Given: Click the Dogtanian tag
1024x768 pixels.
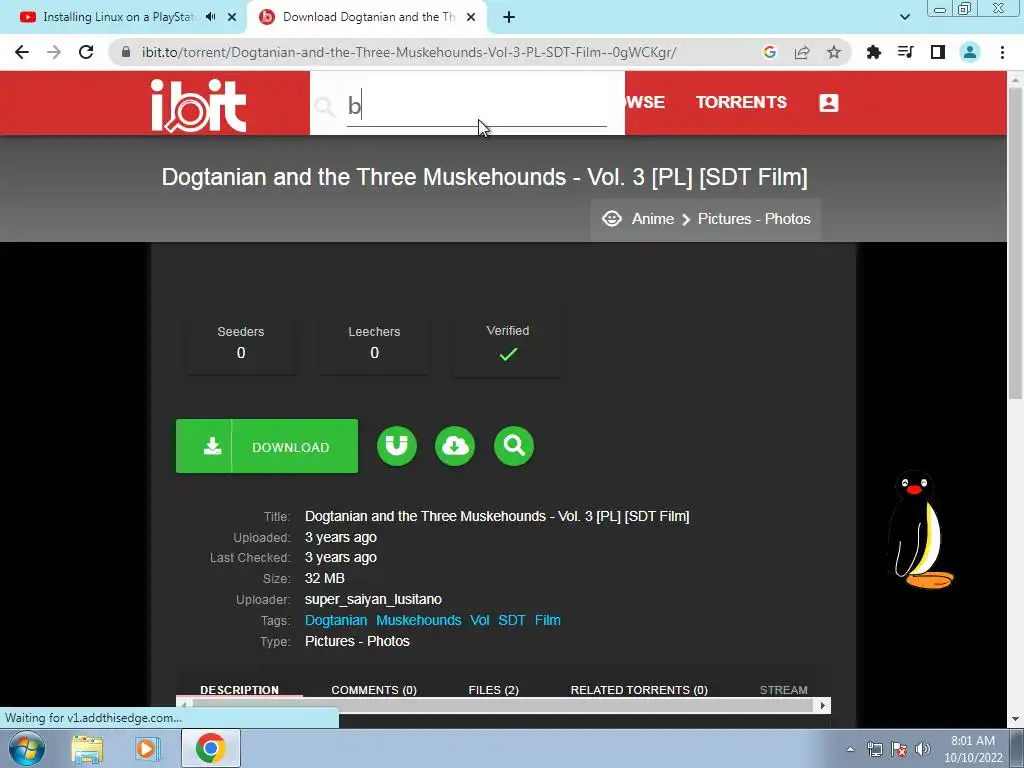Looking at the screenshot, I should (x=336, y=620).
